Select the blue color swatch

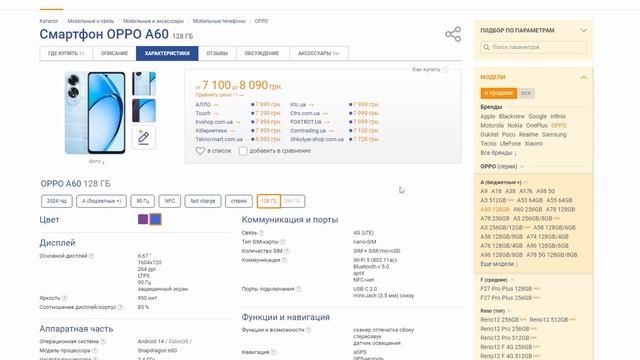point(156,219)
